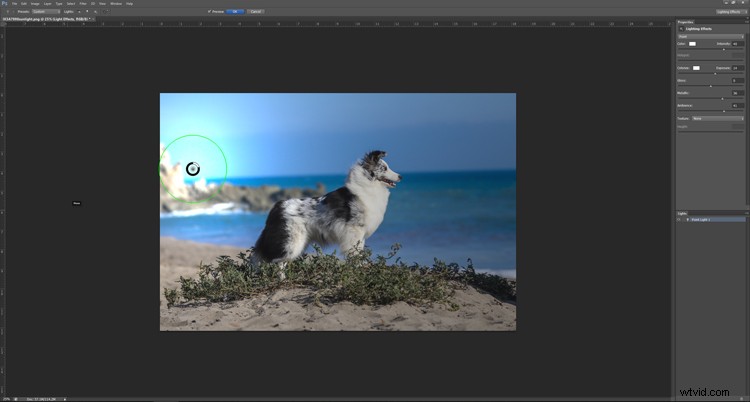Adjust the Gloss slider

pyautogui.click(x=711, y=86)
